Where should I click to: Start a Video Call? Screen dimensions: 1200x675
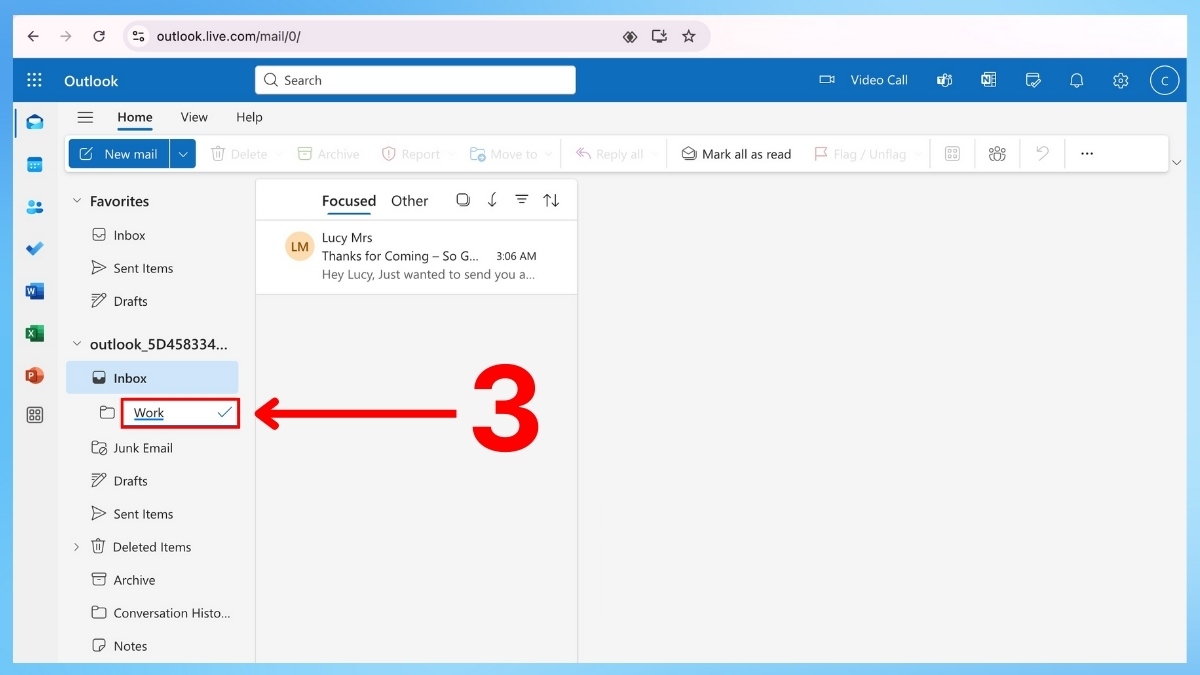(863, 80)
